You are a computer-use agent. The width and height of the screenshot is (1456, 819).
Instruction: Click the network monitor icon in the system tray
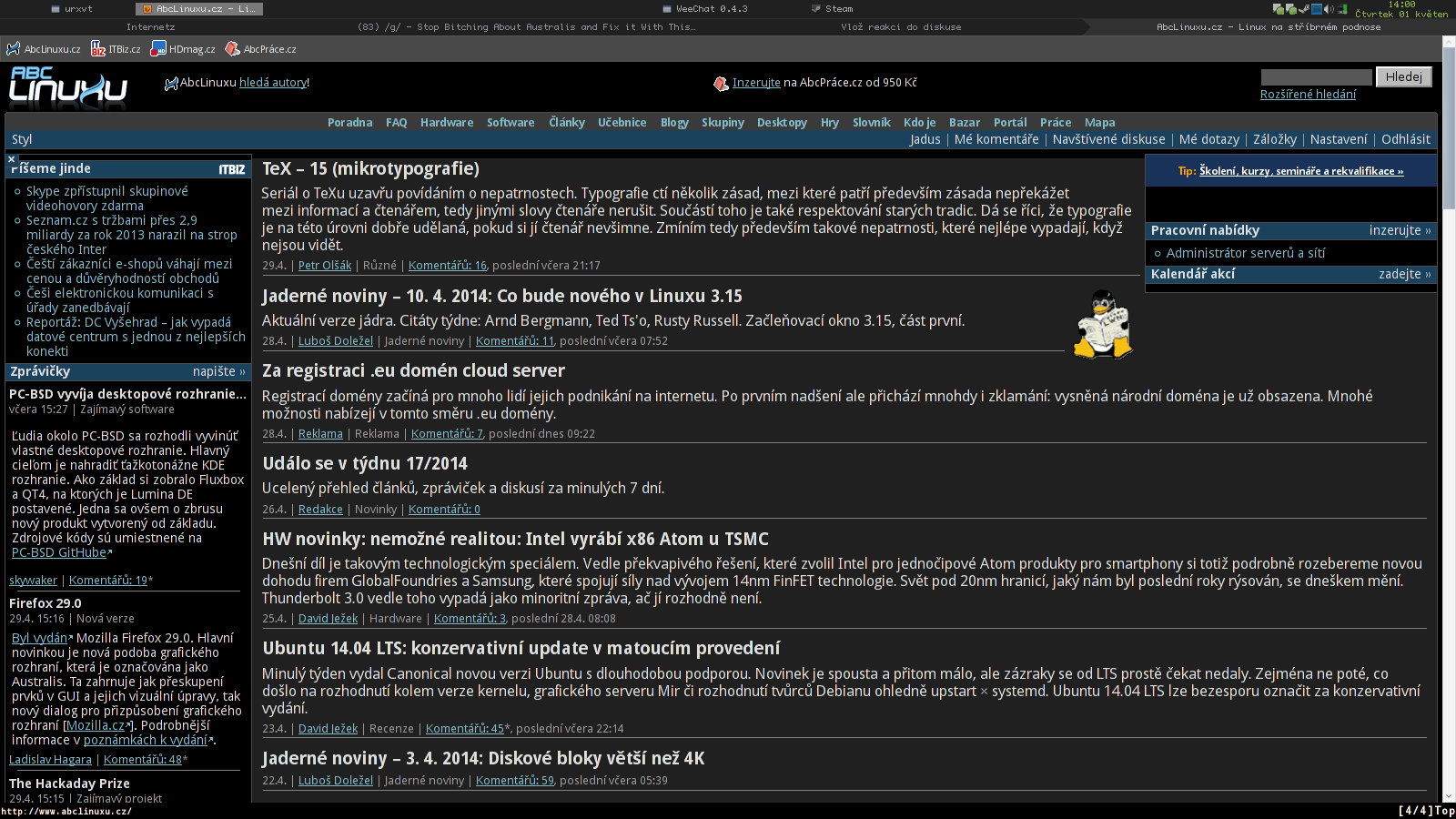(1342, 9)
